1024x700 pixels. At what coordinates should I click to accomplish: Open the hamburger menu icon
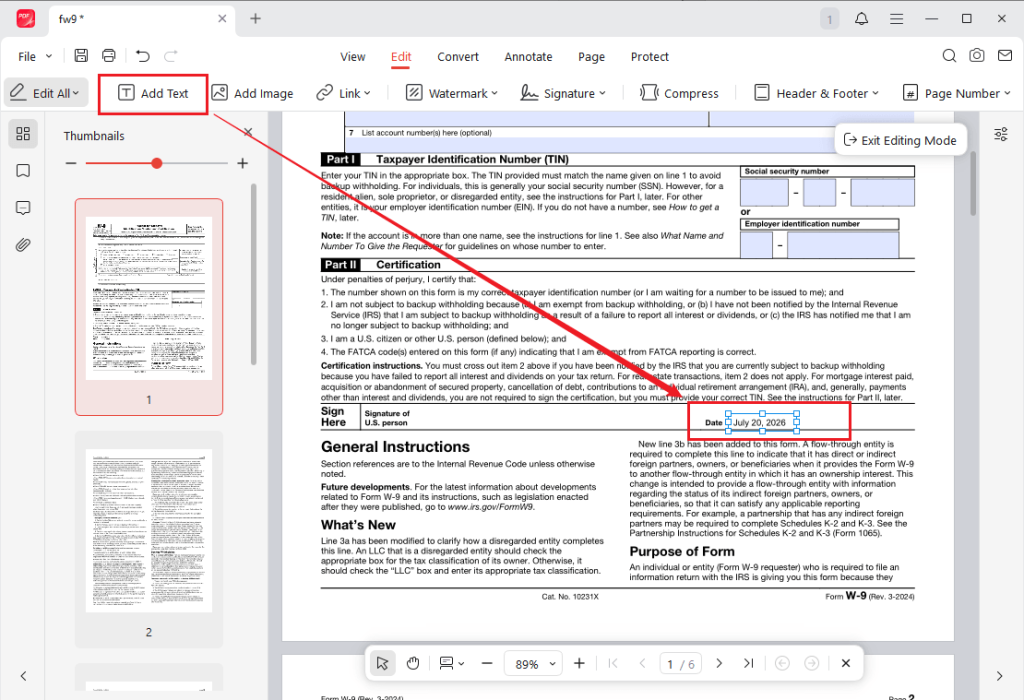coord(897,19)
